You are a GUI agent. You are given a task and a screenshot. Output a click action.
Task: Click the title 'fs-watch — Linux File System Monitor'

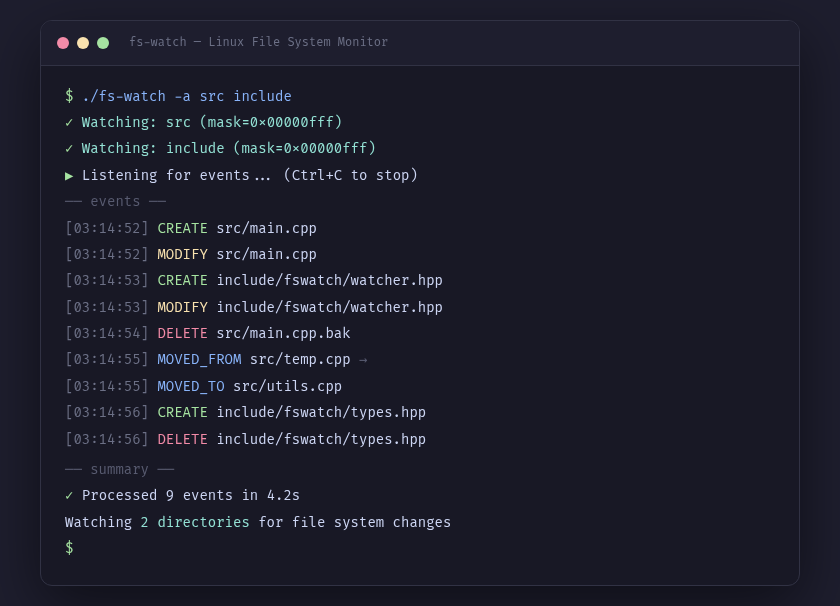click(258, 42)
